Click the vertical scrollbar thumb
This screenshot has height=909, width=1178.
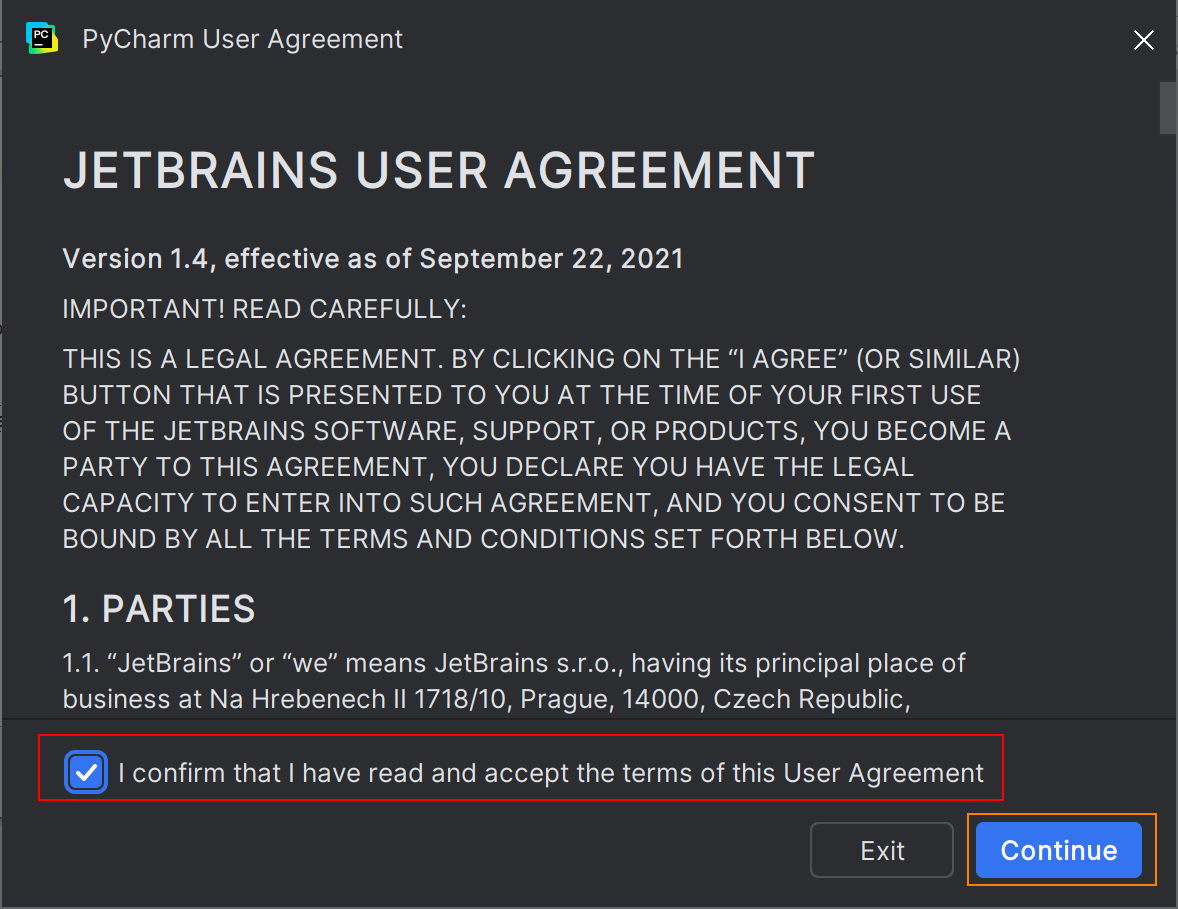(1167, 107)
